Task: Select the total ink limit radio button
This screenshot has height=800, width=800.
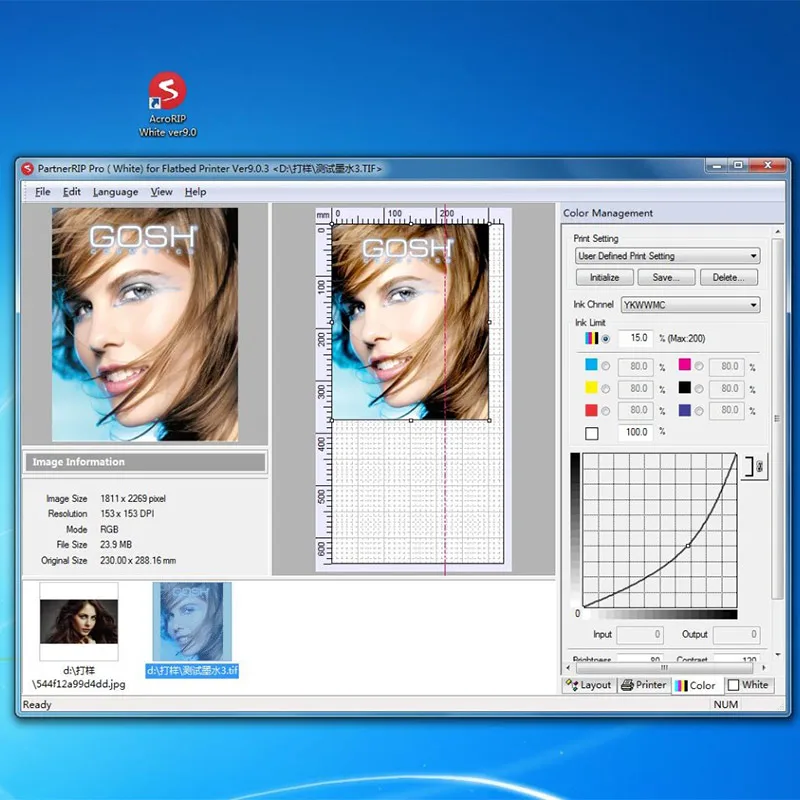Action: pyautogui.click(x=605, y=340)
